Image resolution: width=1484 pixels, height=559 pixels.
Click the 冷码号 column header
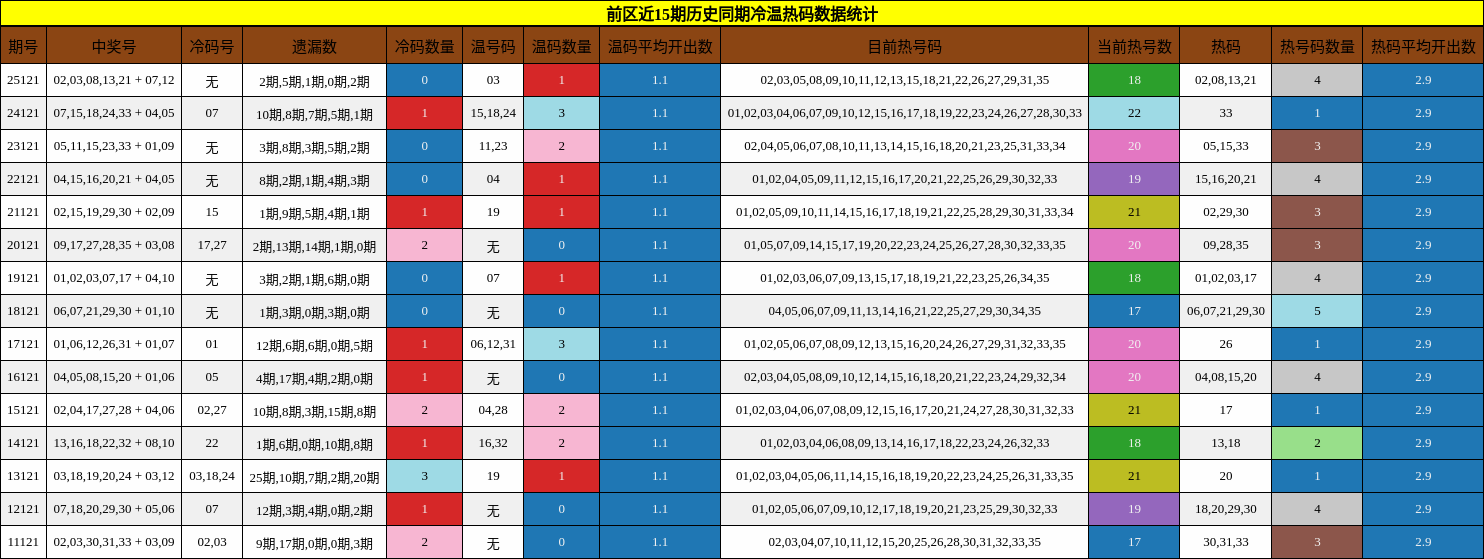pos(212,46)
